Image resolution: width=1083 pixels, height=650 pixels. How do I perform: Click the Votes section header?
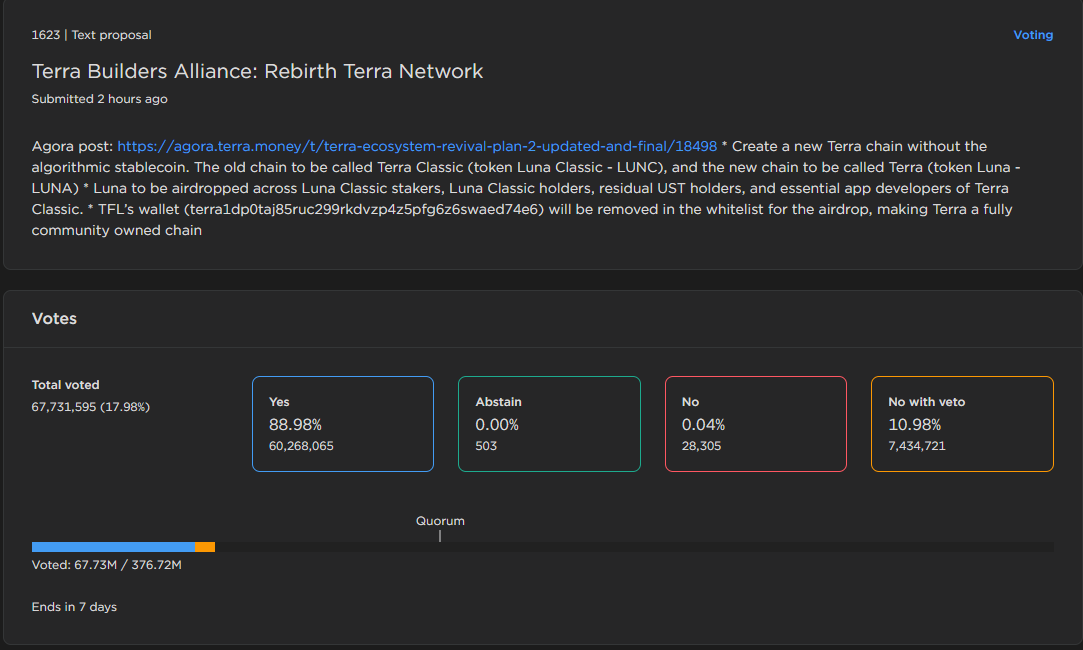[x=54, y=318]
